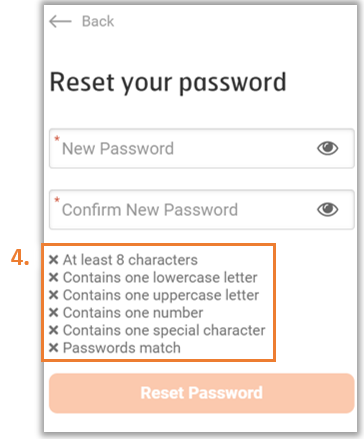Click the X beside lowercase letter rule

(54, 277)
